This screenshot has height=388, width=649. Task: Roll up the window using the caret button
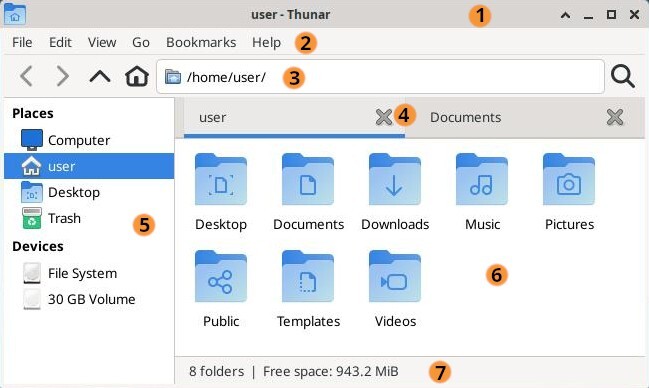point(565,15)
